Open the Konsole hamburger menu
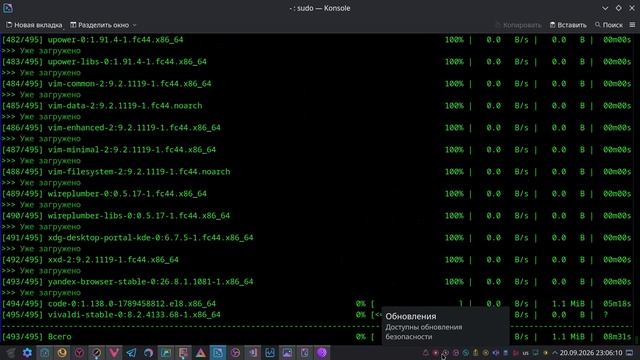This screenshot has height=360, width=640. [x=632, y=25]
